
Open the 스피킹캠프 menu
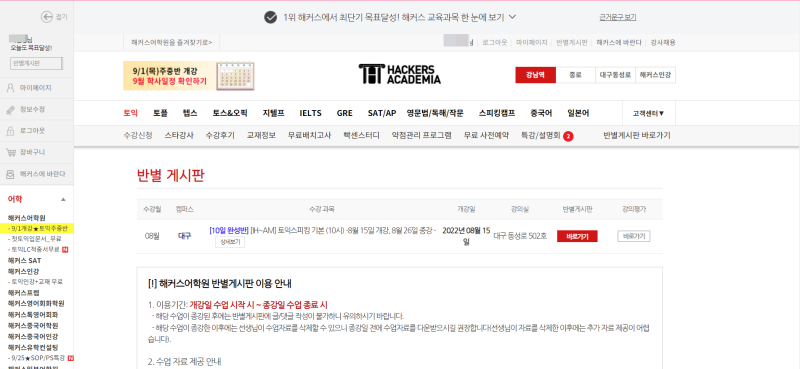pos(497,113)
